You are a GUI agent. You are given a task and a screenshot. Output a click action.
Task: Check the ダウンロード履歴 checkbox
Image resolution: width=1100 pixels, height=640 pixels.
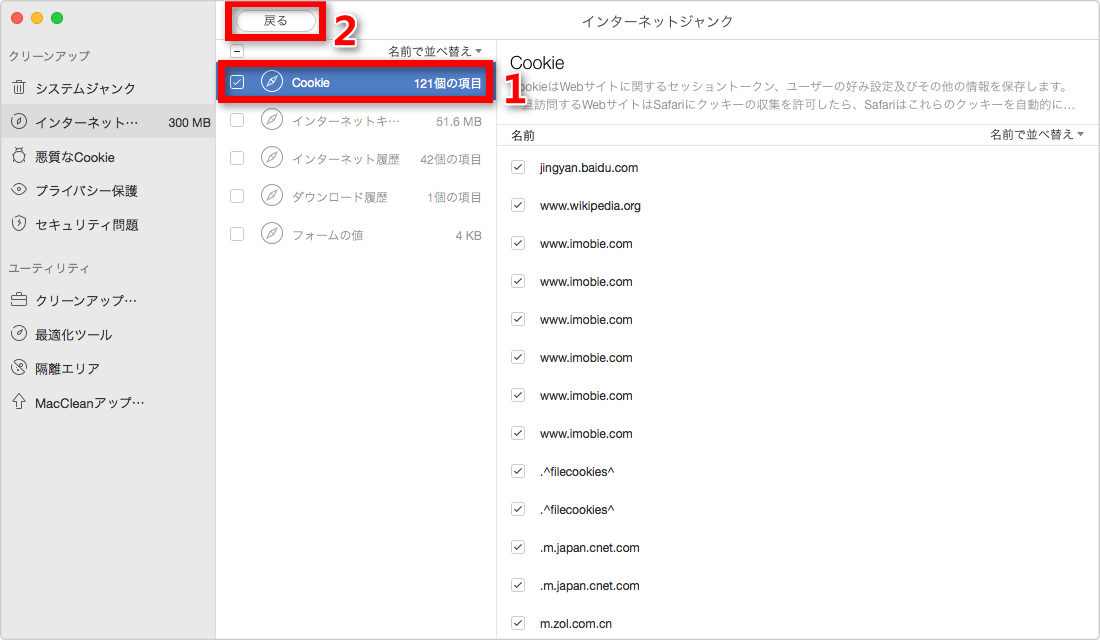[x=237, y=196]
